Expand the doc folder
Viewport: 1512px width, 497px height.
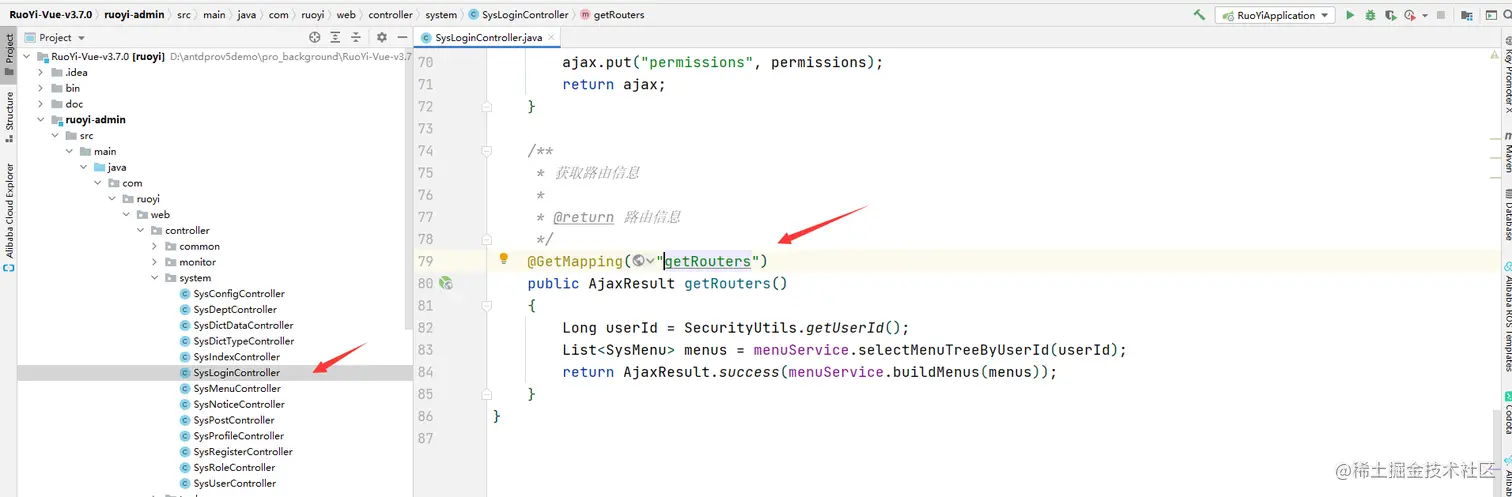coord(41,104)
